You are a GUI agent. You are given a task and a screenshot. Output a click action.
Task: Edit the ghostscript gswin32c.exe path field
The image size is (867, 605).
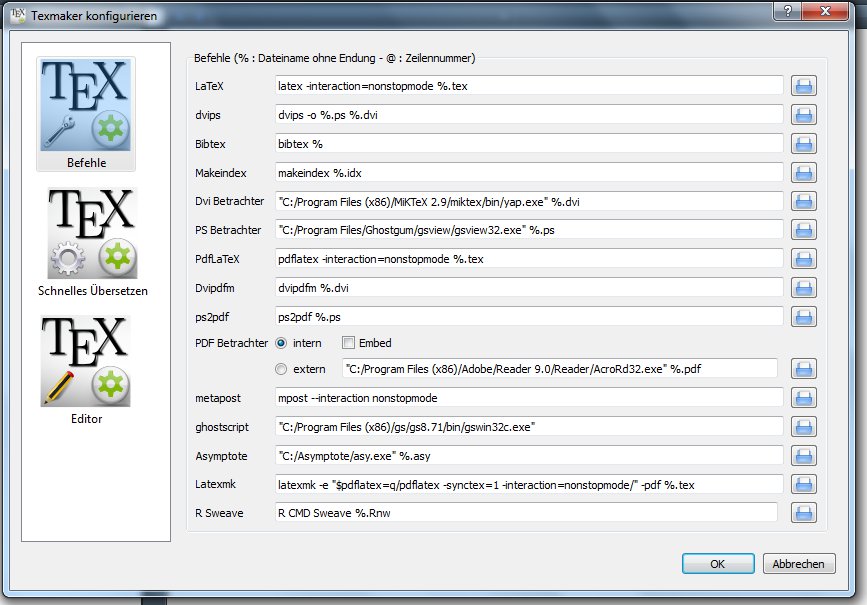point(529,426)
